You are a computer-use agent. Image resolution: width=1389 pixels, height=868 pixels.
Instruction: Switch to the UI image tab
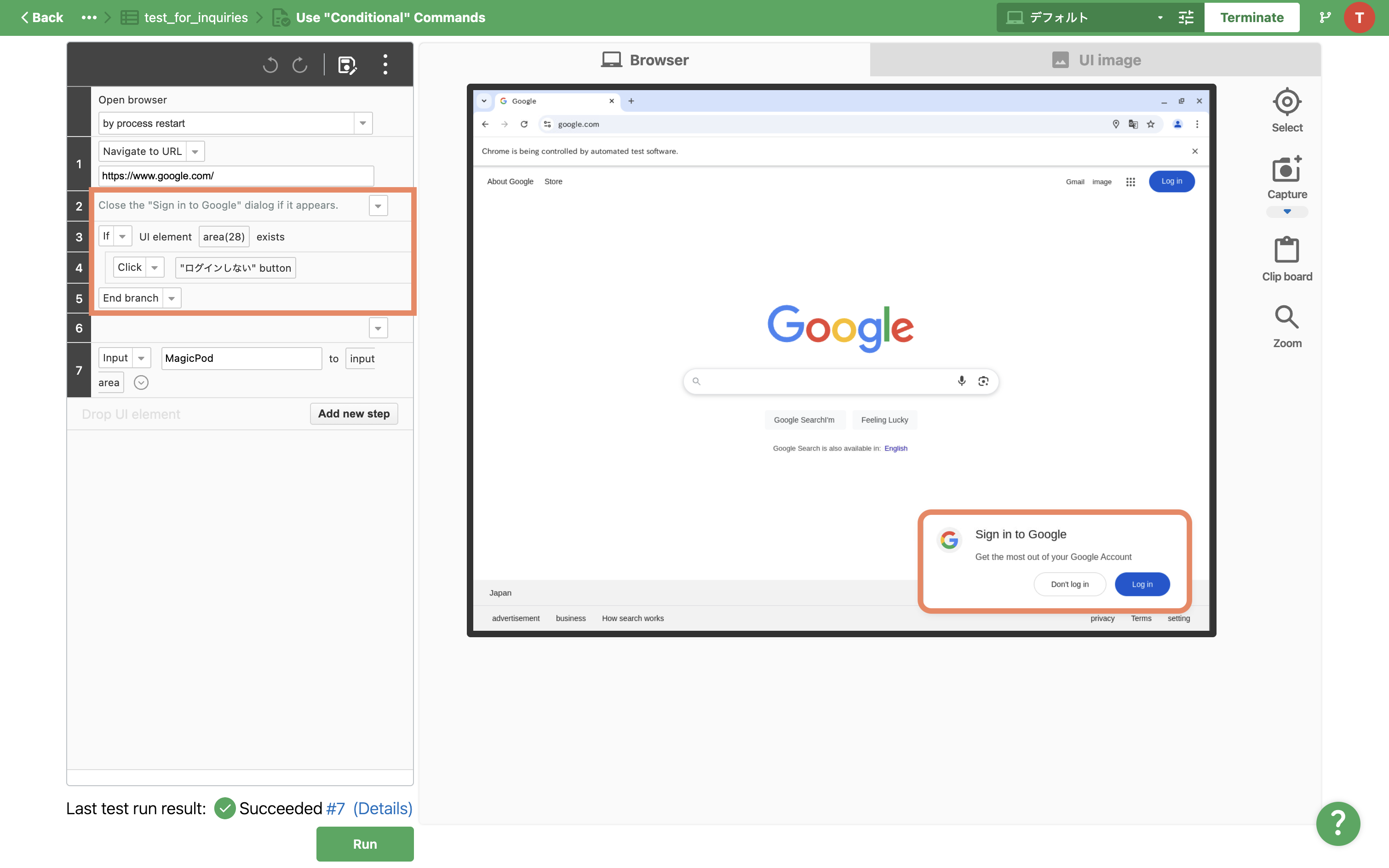[1096, 60]
